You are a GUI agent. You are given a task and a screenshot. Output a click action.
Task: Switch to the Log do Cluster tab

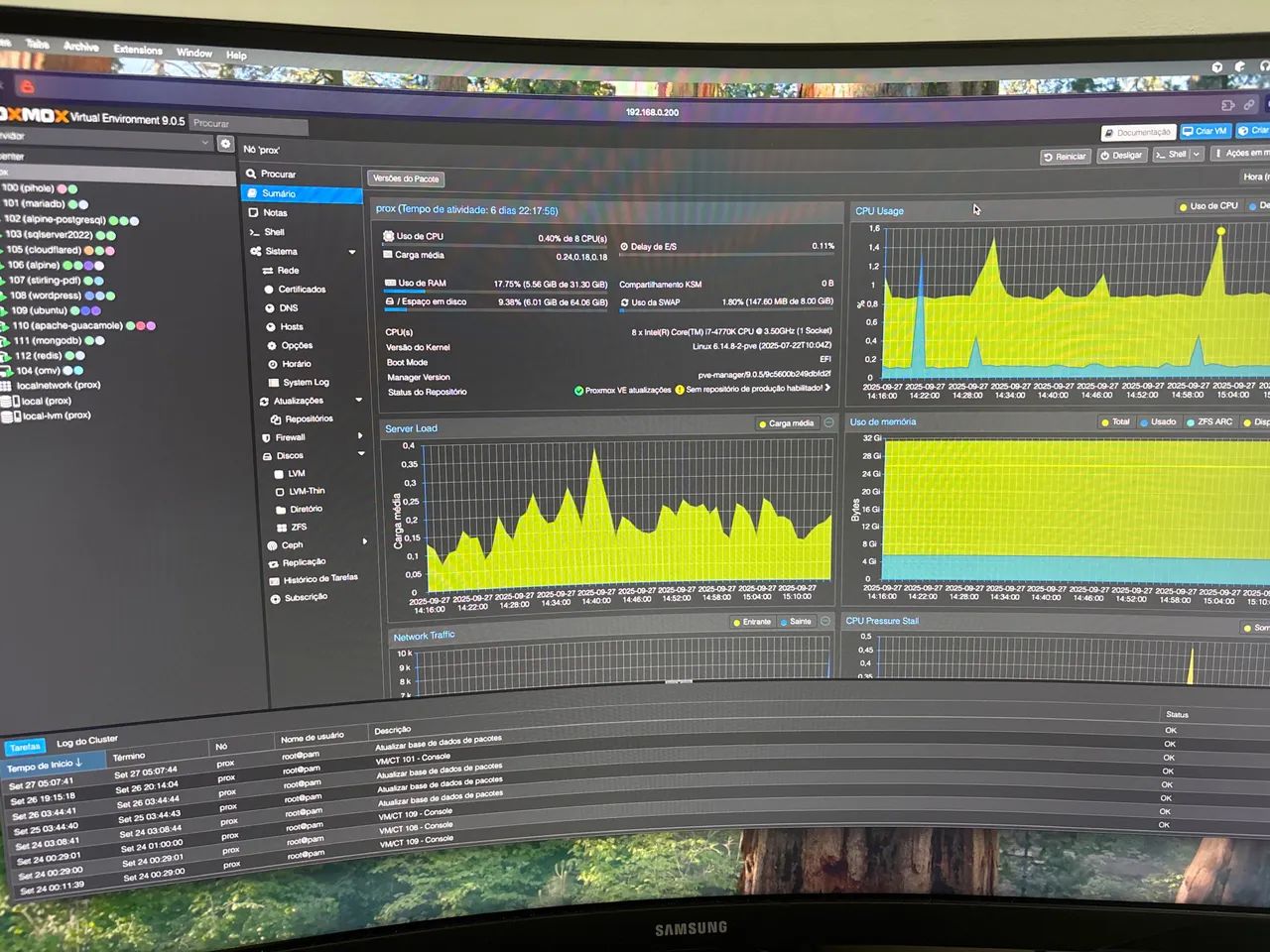coord(86,742)
